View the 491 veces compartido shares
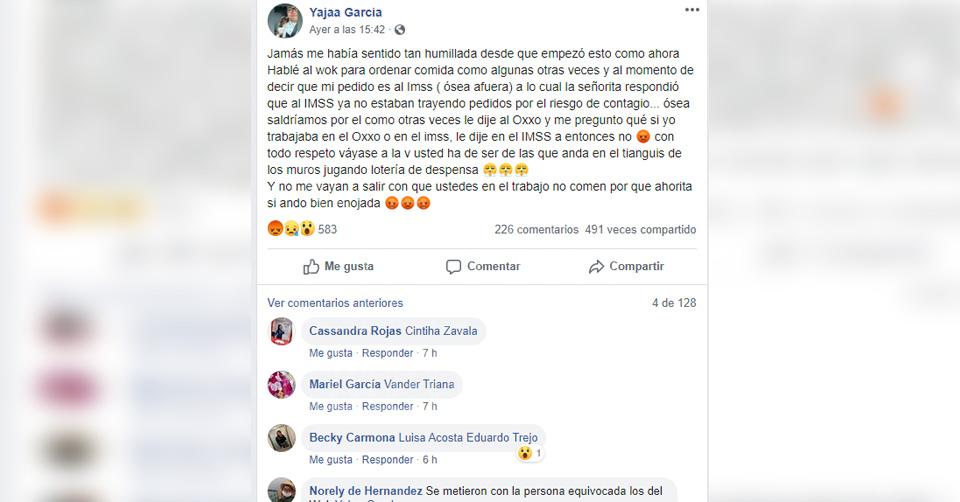 [x=640, y=229]
